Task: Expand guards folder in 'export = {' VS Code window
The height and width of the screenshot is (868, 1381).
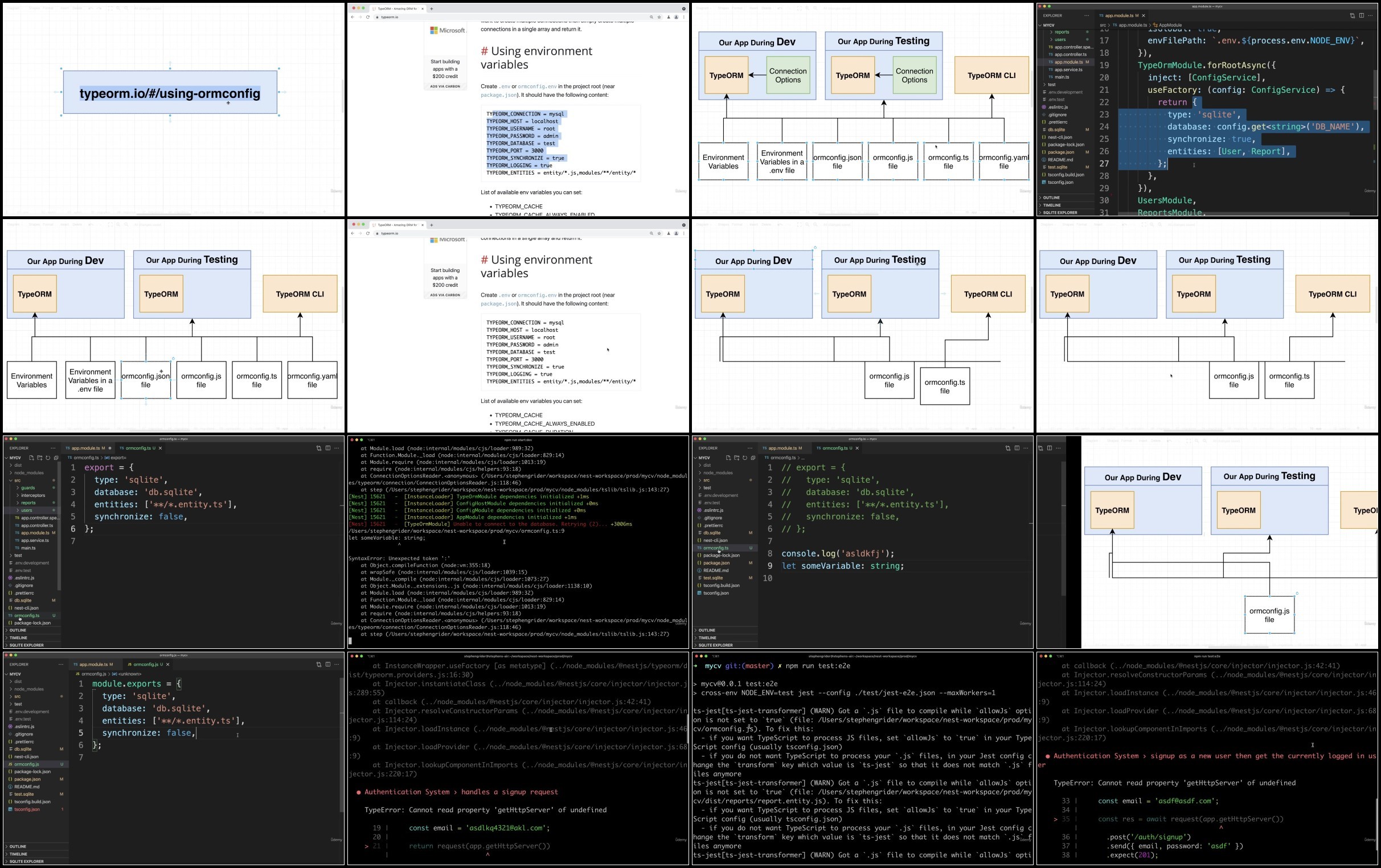Action: [x=28, y=488]
